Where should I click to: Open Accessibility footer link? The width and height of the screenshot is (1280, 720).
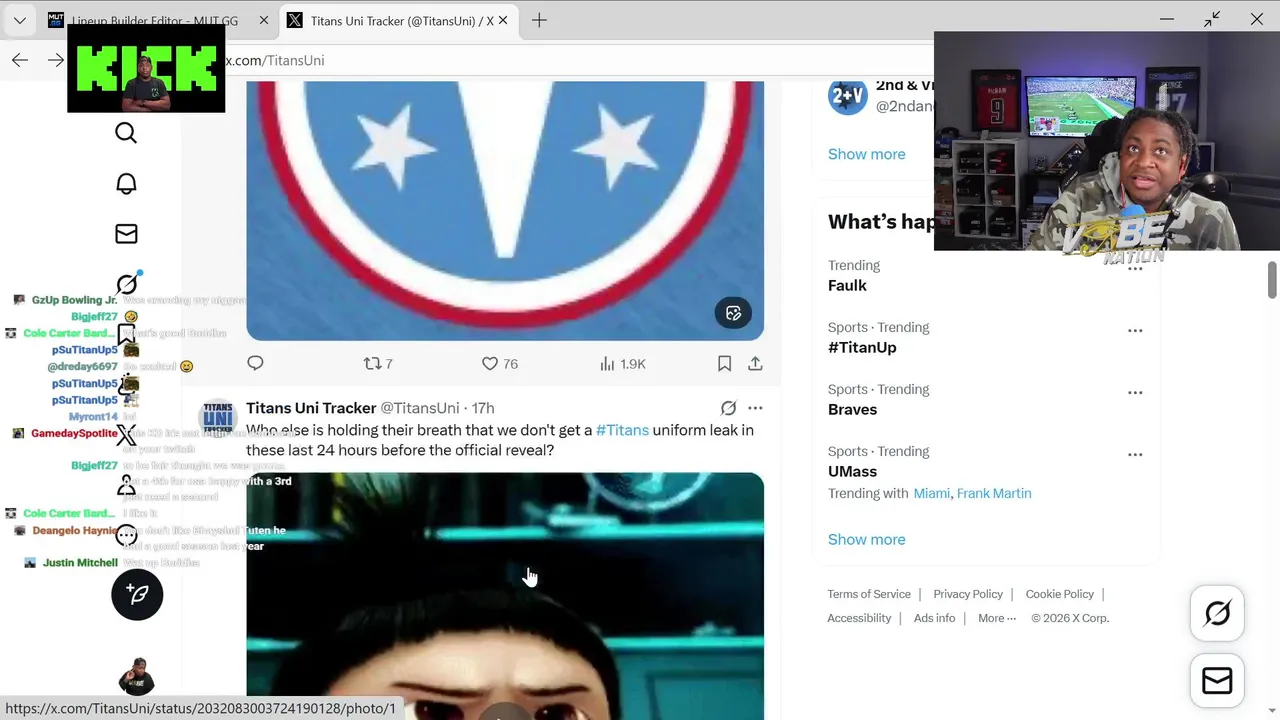tap(859, 618)
